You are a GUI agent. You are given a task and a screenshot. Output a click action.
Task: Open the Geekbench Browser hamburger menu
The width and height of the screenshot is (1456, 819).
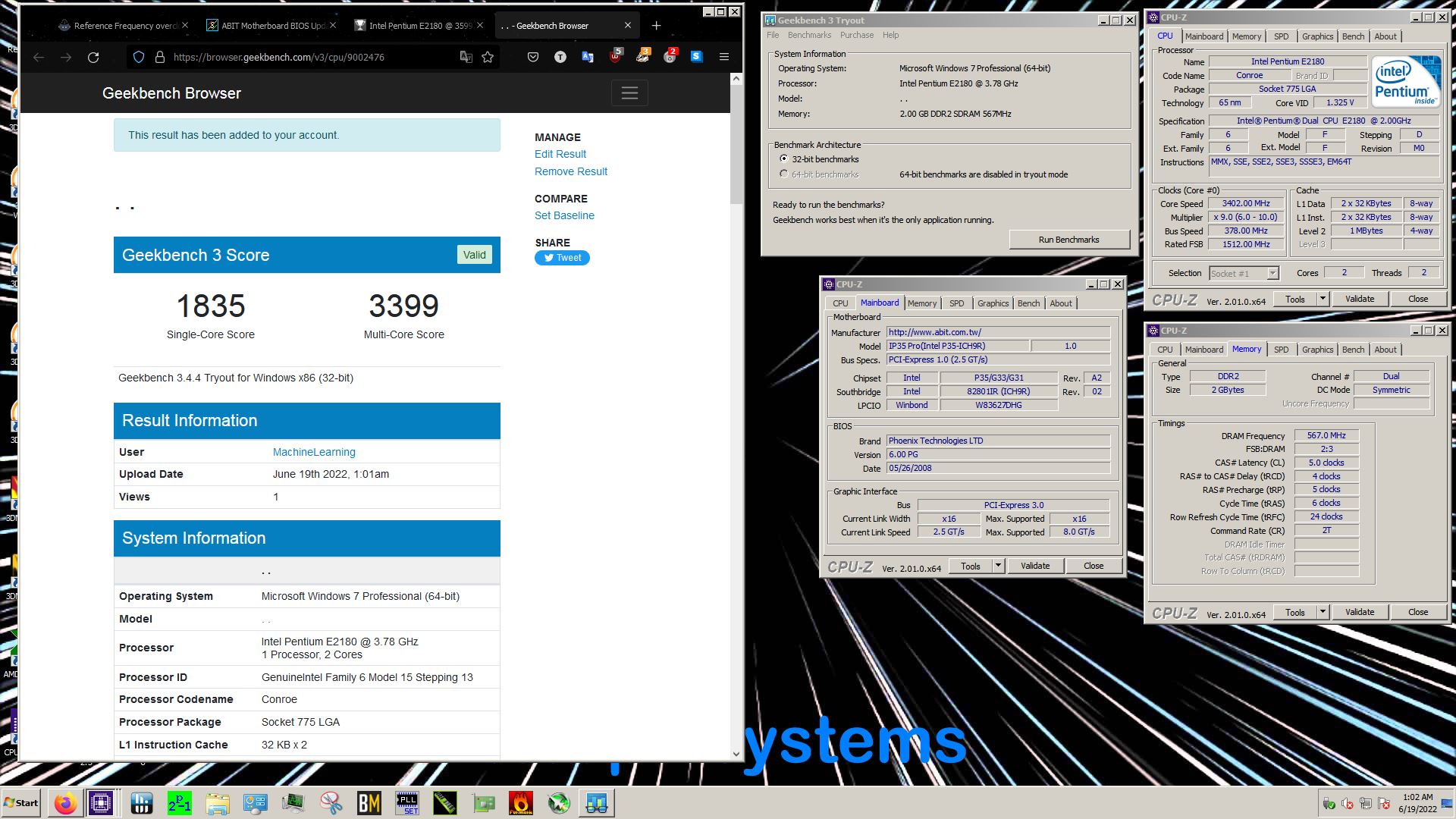tap(629, 93)
